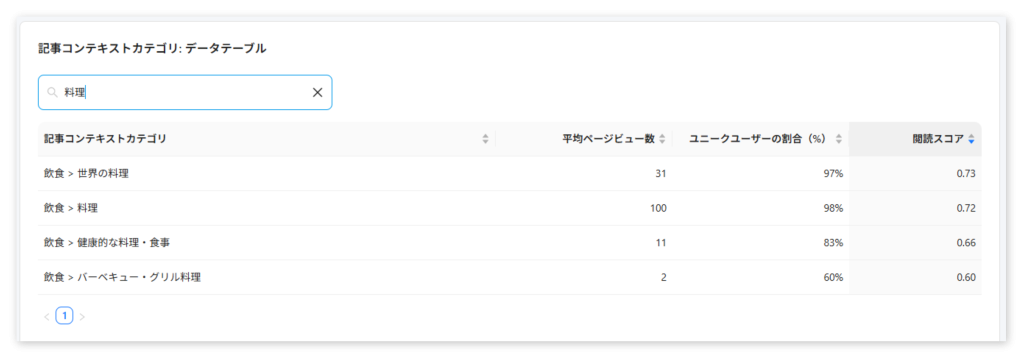Image resolution: width=1024 pixels, height=360 pixels.
Task: Click into the 料理 search field
Action: click(x=185, y=93)
